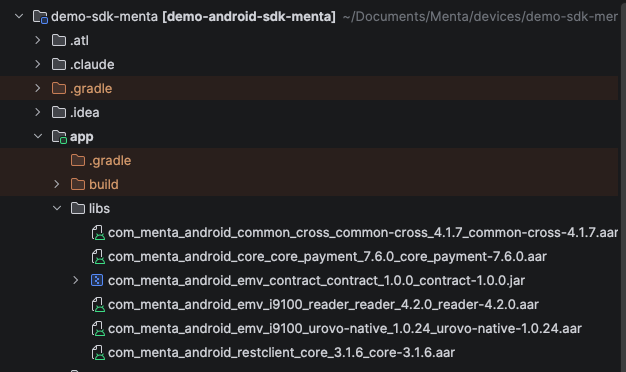
Task: Click the blue contract-1.0.0.jar archive icon
Action: (x=97, y=280)
